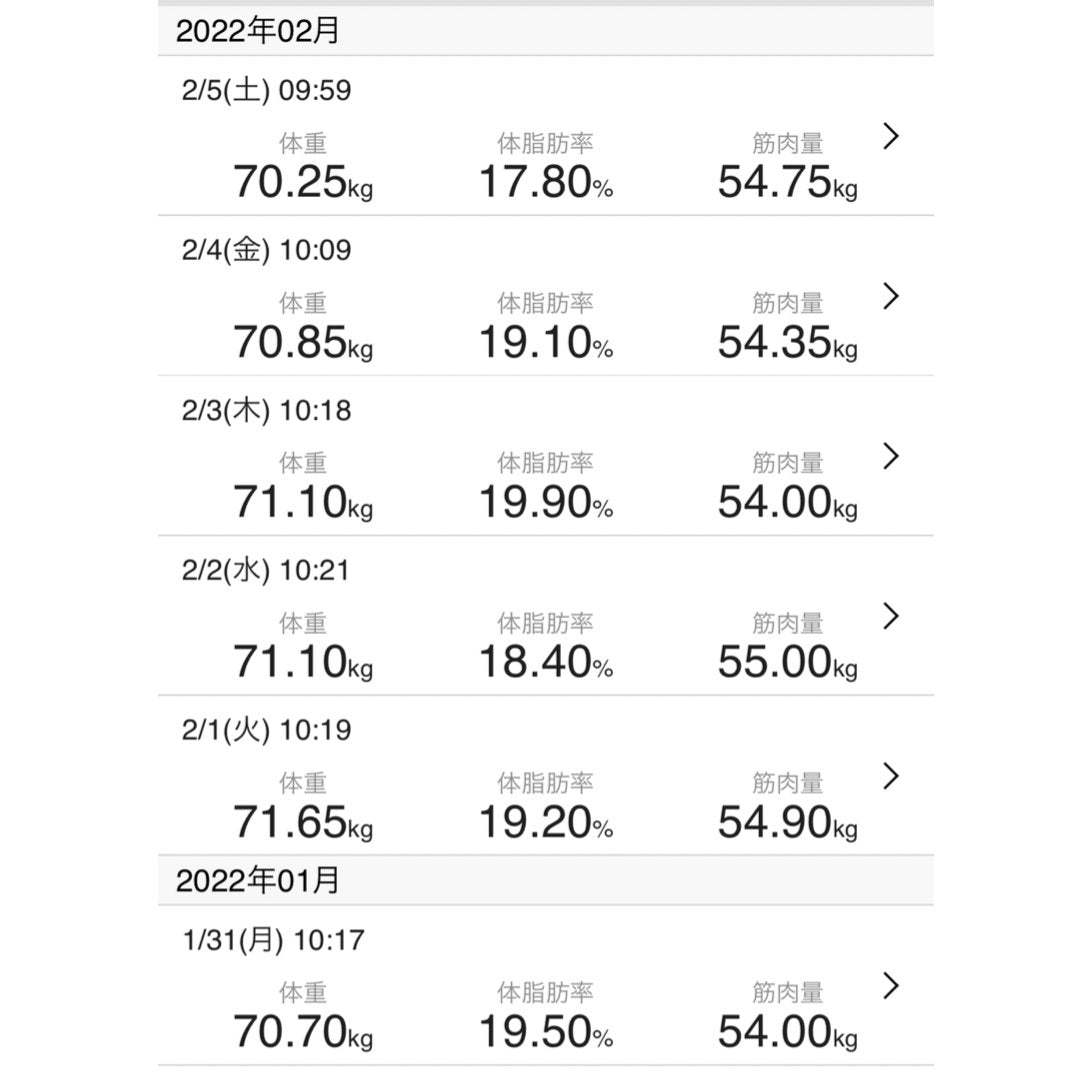Tap the 2/3(木) 10:18 date label
The image size is (1080, 1080).
tap(266, 410)
